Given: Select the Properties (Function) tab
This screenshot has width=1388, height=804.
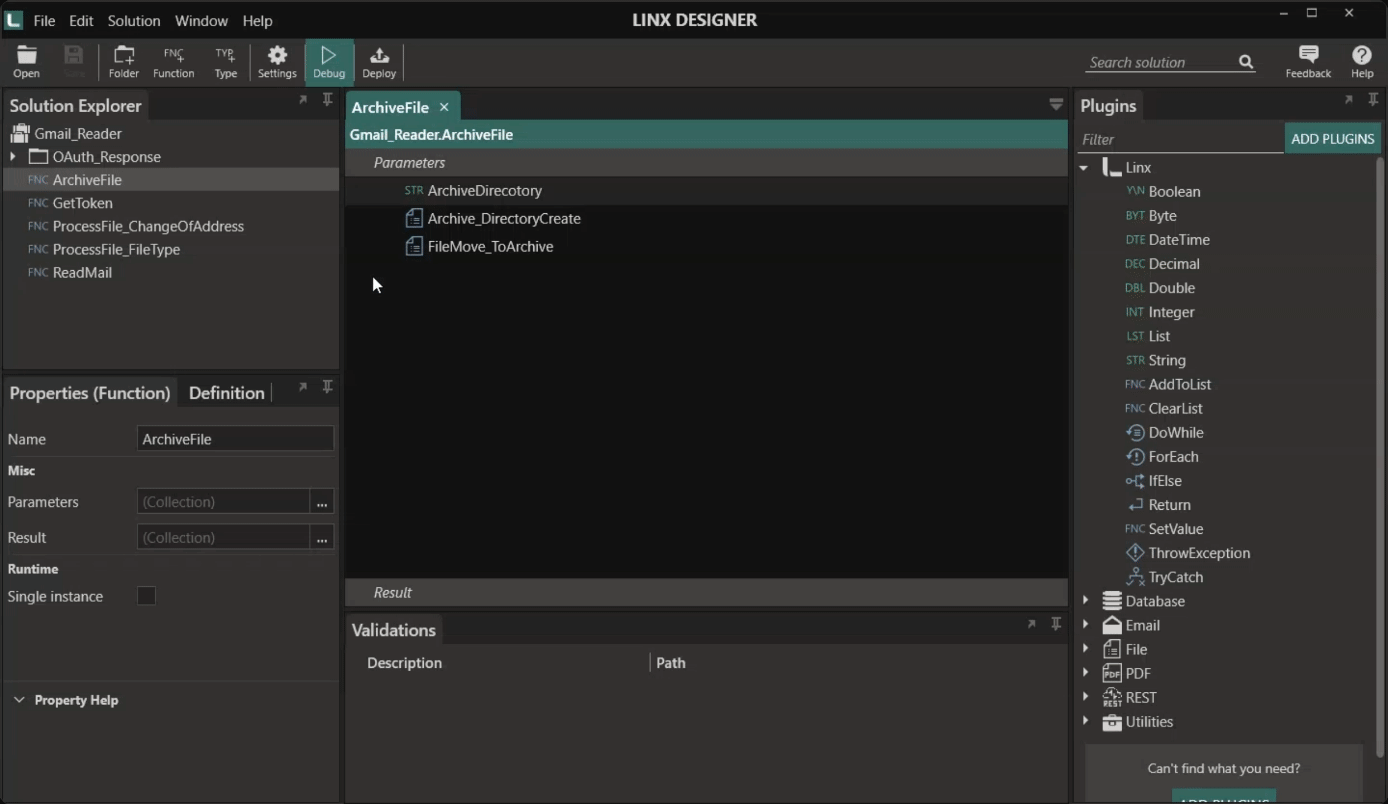Looking at the screenshot, I should [x=90, y=393].
